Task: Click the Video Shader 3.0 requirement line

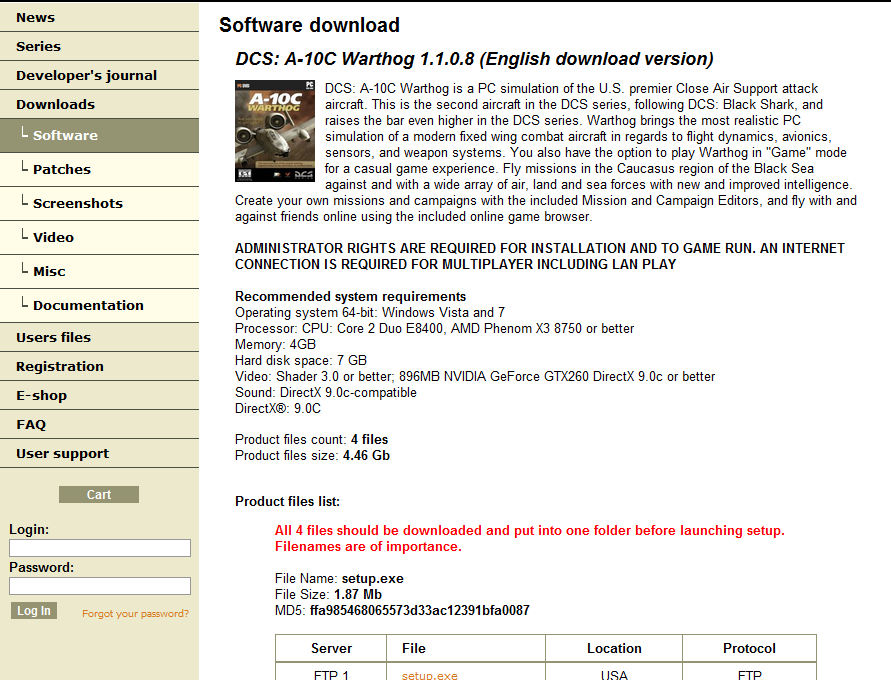Action: pyautogui.click(x=475, y=377)
